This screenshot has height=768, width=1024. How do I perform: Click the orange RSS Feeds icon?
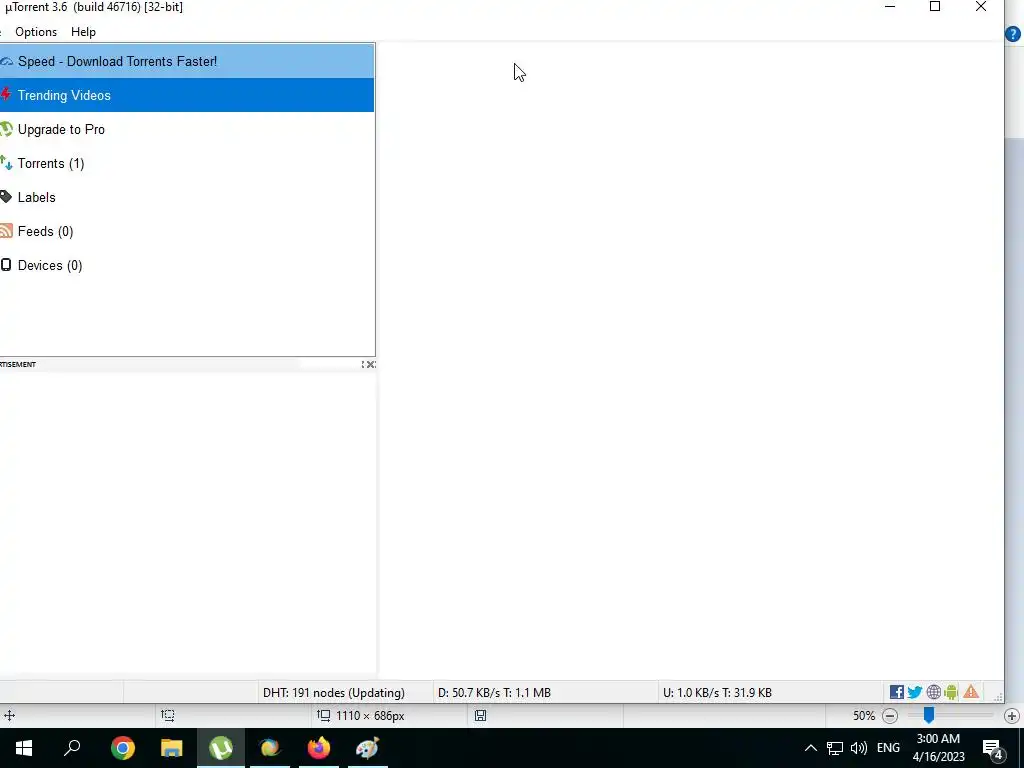click(x=7, y=231)
